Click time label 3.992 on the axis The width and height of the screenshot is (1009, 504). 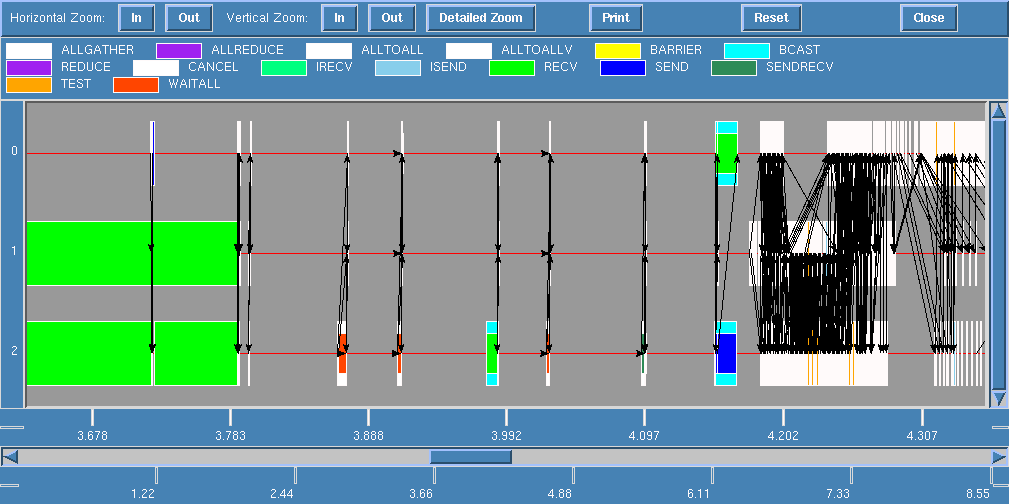[506, 436]
